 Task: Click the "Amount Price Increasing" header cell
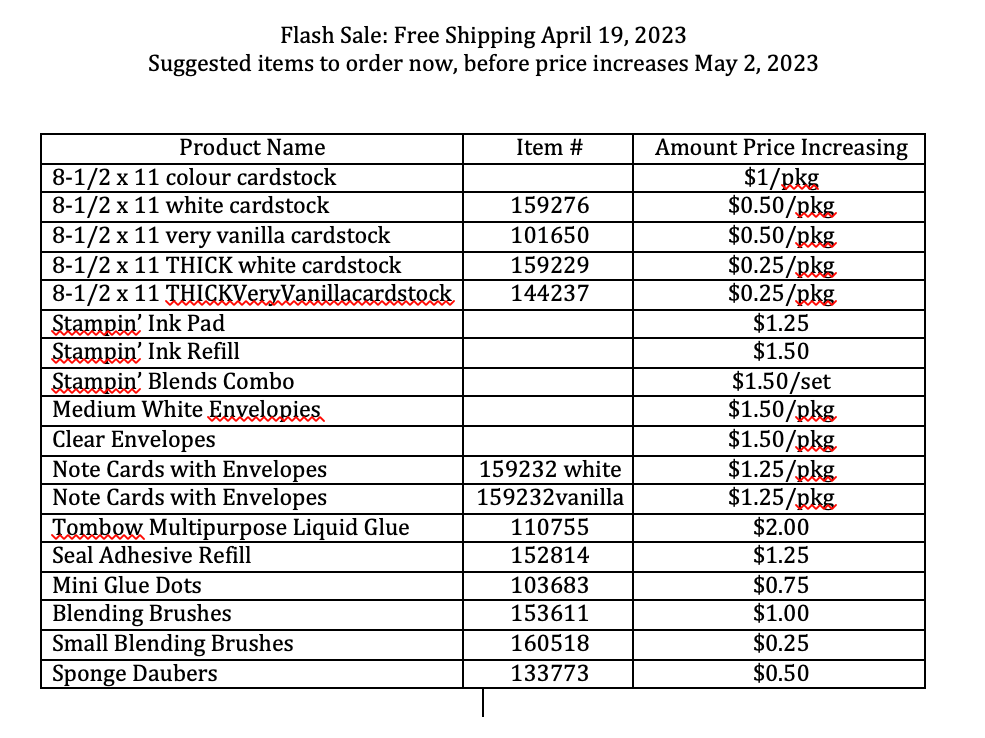[781, 148]
